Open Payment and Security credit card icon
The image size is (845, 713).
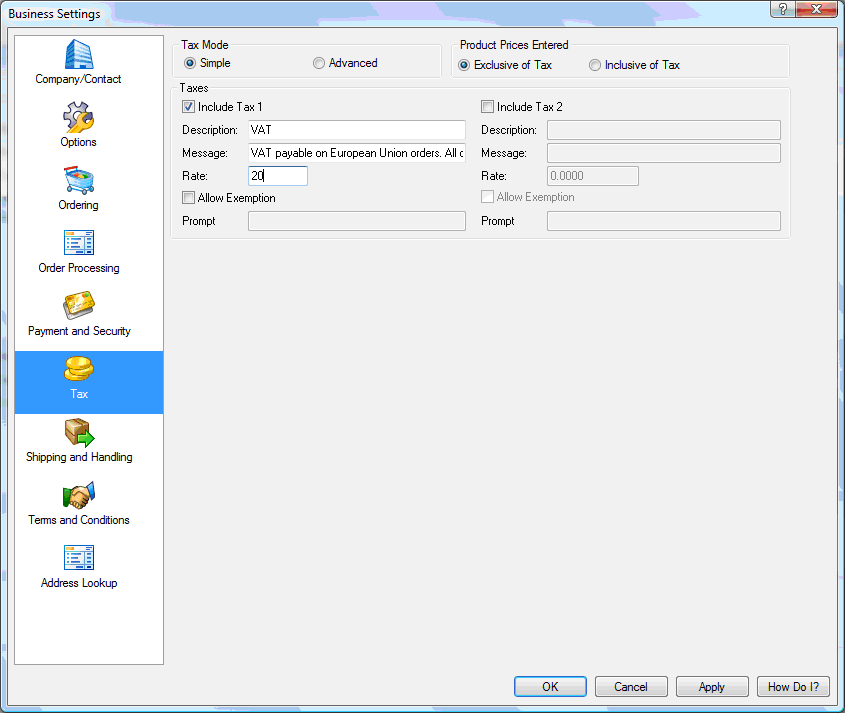(x=78, y=306)
